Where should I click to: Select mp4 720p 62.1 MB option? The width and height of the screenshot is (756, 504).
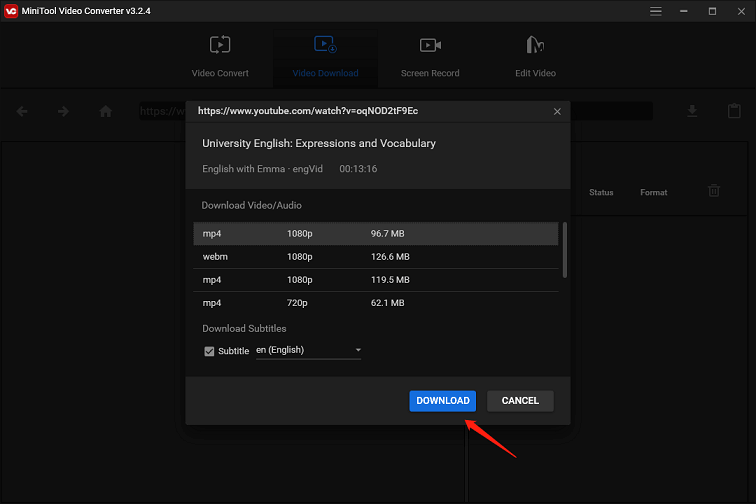tap(376, 303)
